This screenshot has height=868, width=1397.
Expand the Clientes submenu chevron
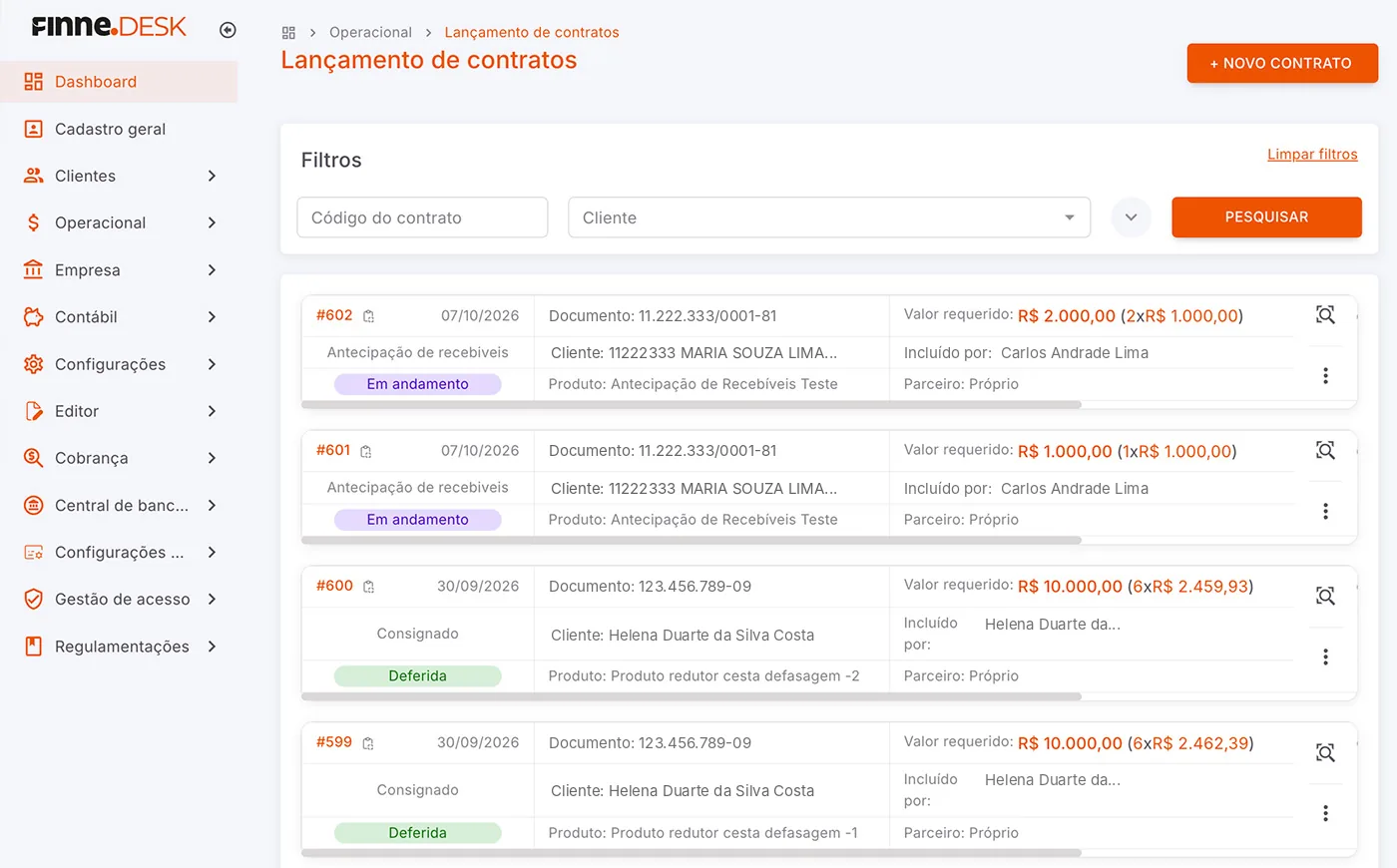click(212, 176)
